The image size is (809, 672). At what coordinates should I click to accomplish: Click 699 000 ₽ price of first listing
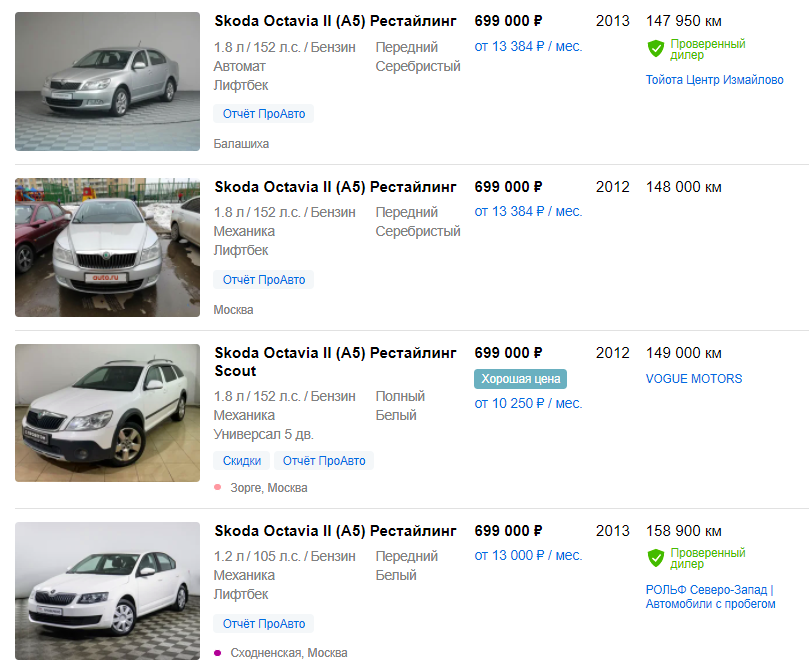click(x=508, y=21)
